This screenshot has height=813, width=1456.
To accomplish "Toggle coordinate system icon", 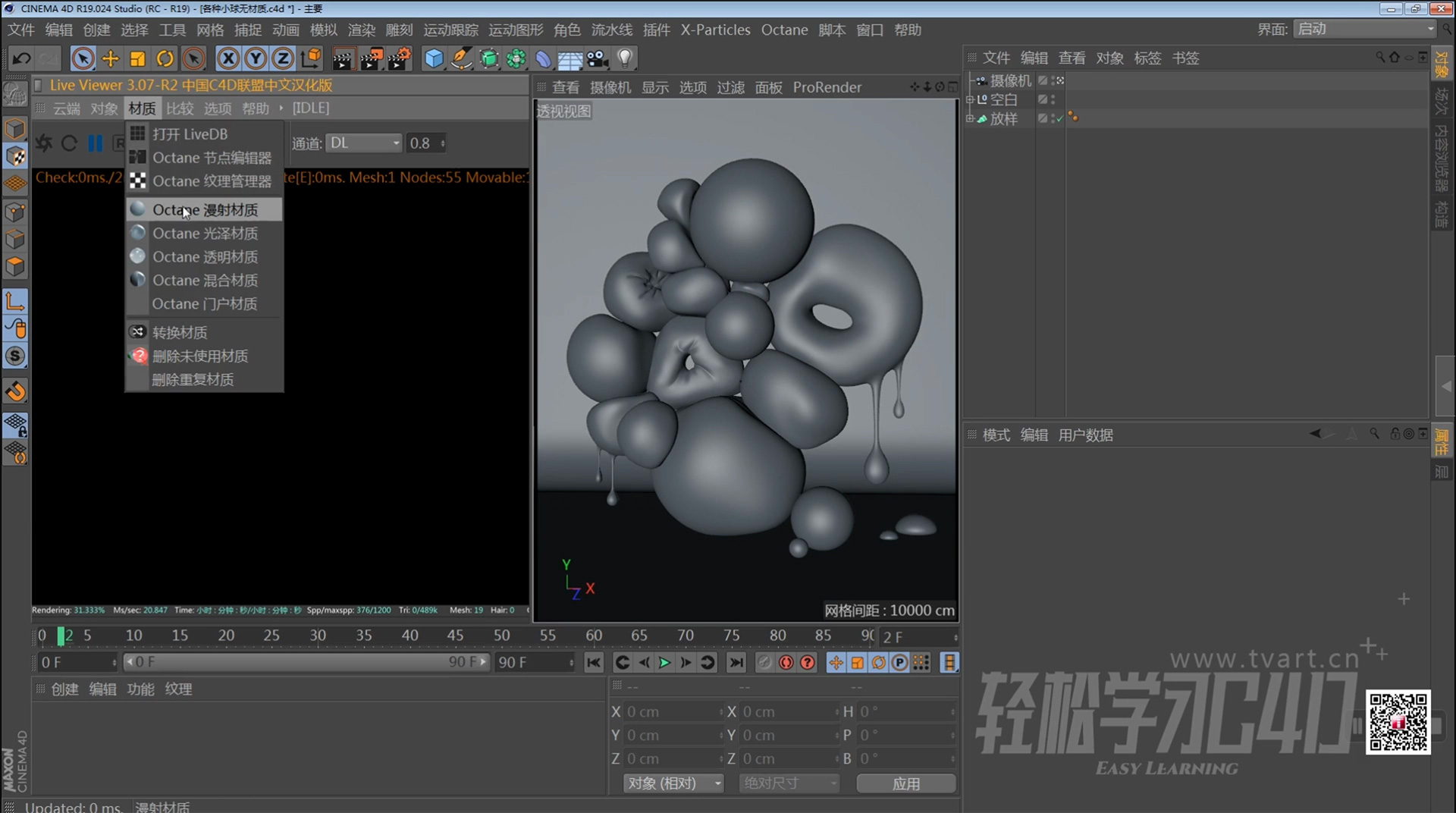I will [311, 58].
